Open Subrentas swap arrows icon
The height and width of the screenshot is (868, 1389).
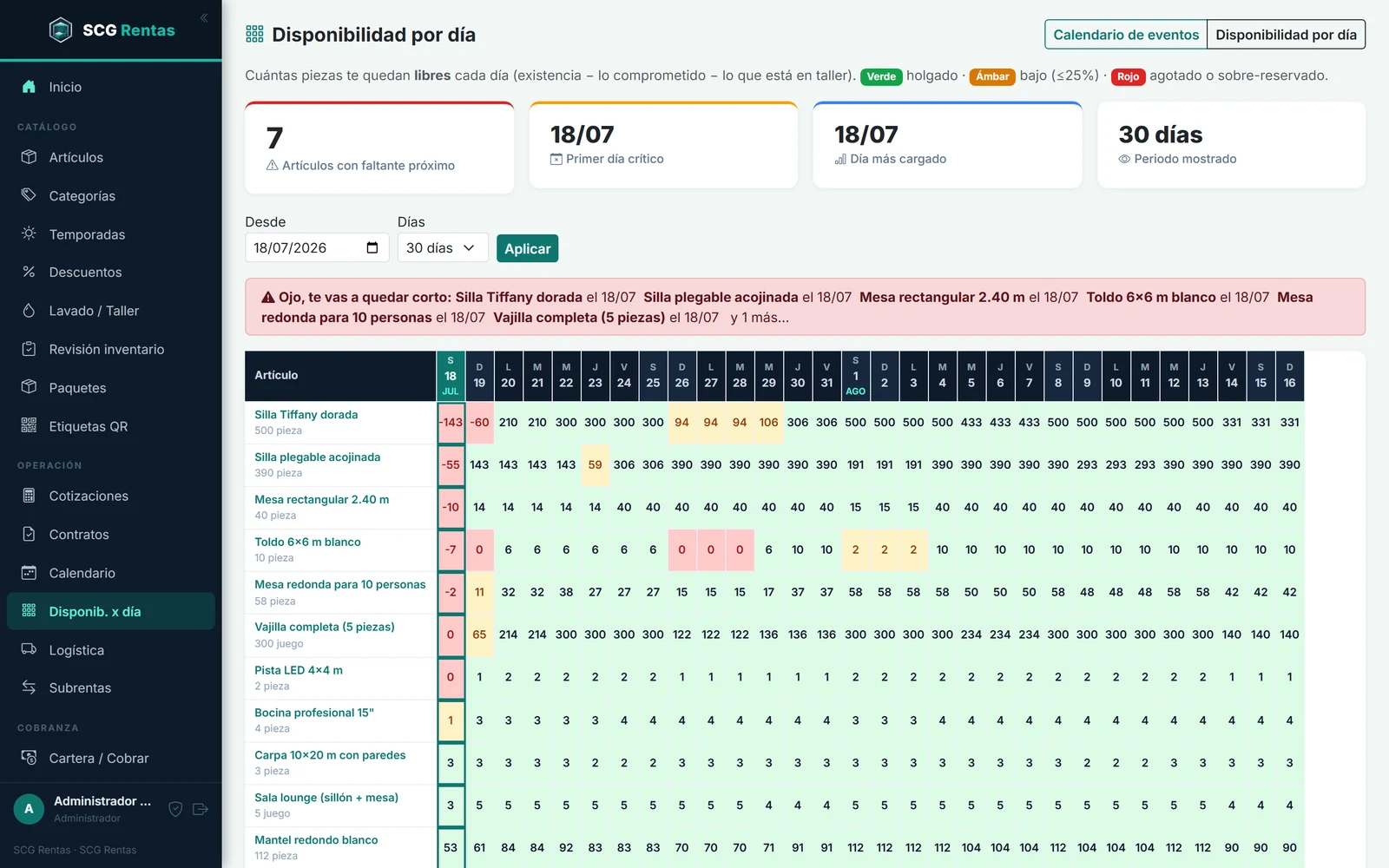click(29, 687)
